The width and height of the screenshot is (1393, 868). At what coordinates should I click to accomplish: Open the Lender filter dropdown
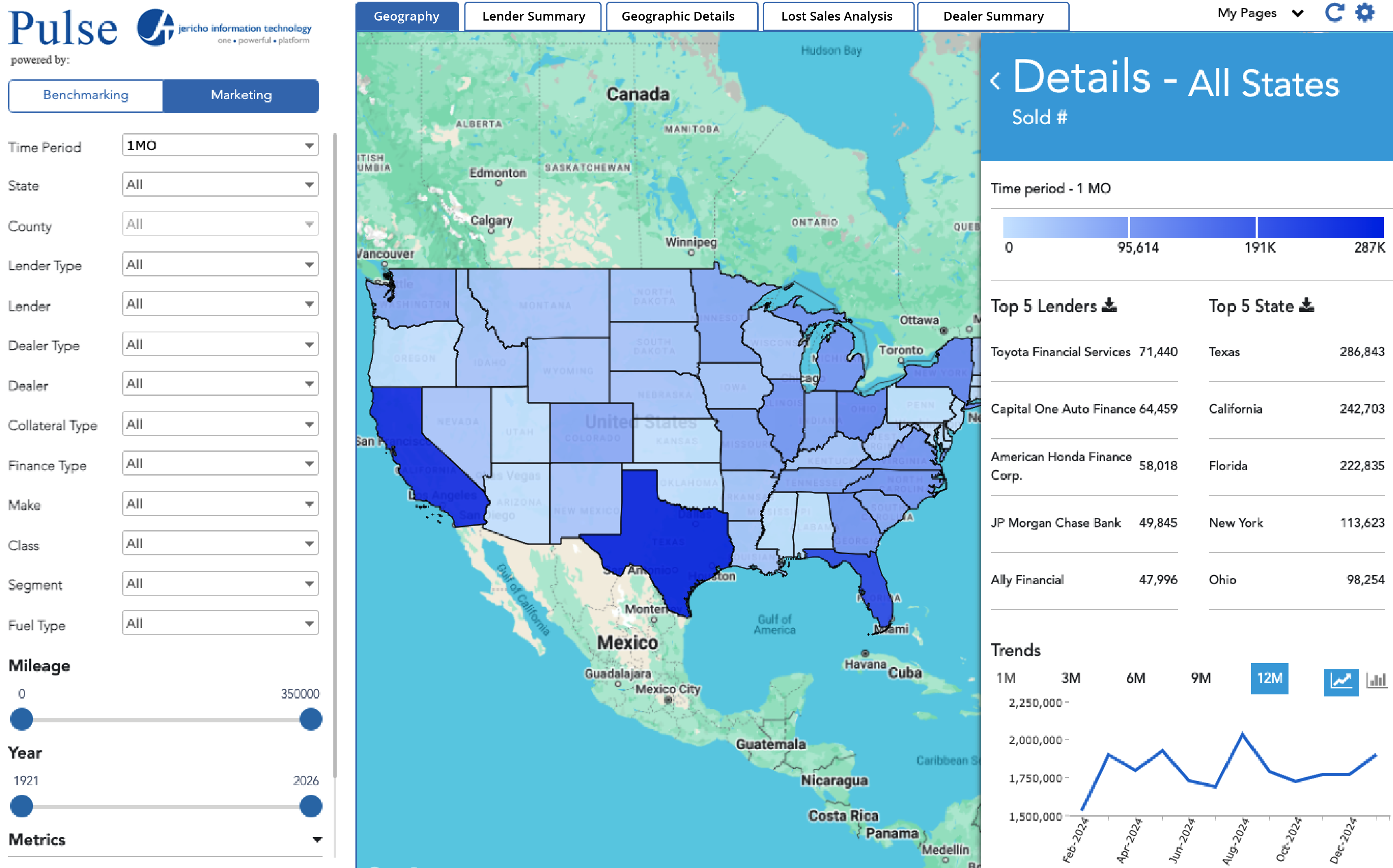click(x=221, y=304)
